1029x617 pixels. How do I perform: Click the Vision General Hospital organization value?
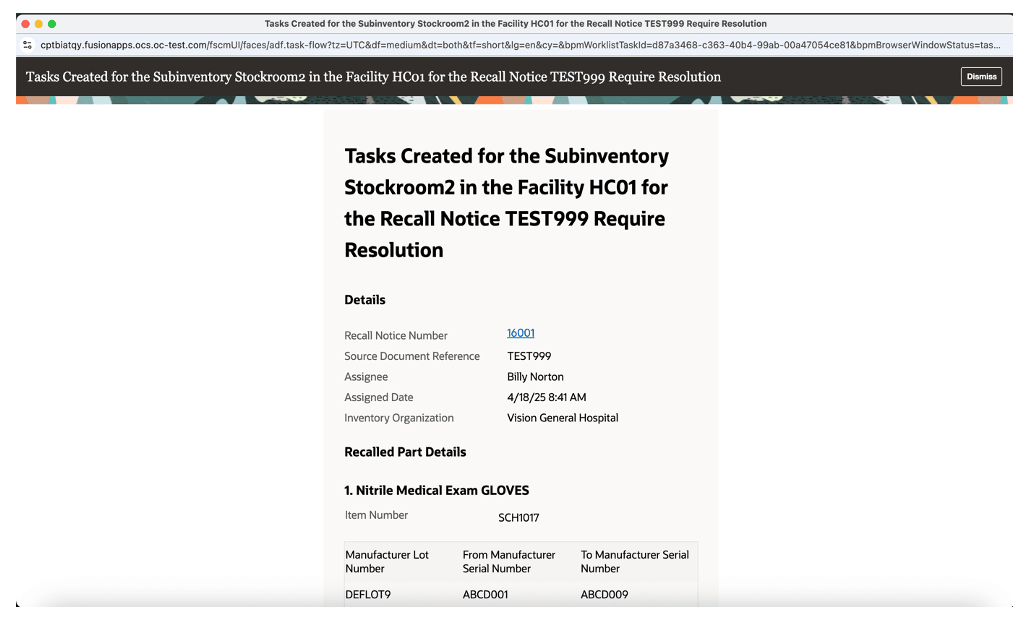point(562,417)
